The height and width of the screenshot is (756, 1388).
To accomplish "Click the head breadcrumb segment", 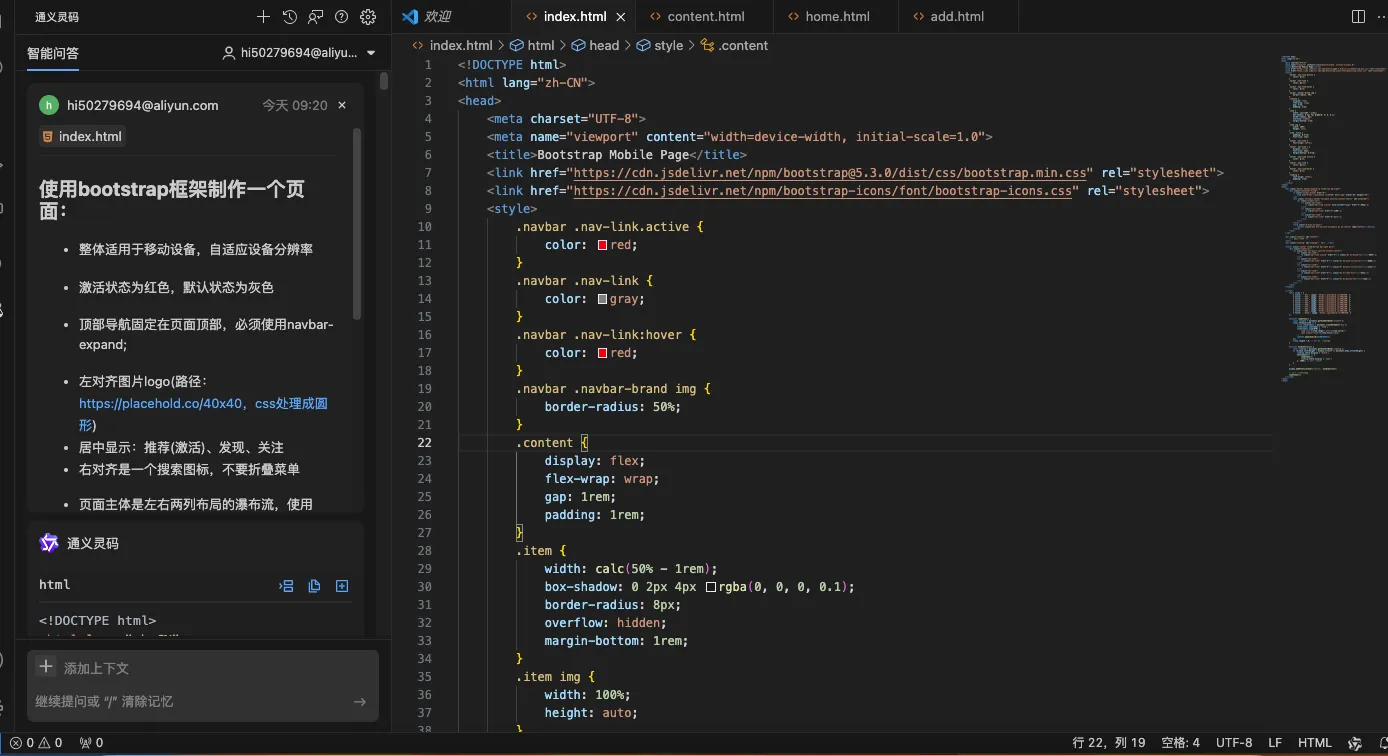I will (x=596, y=45).
